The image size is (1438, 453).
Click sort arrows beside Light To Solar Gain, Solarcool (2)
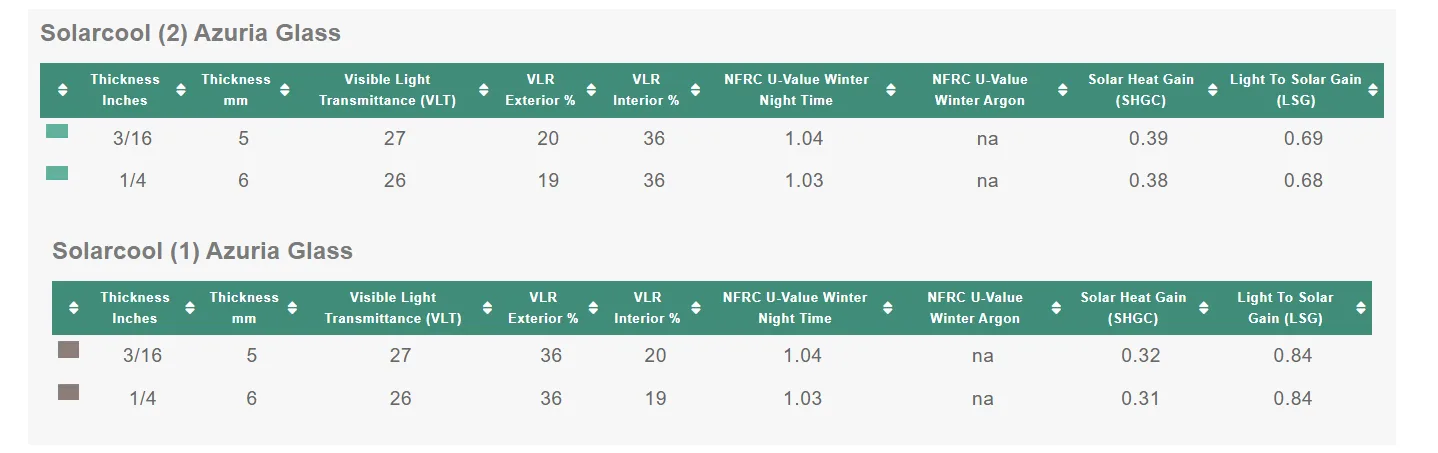click(x=1373, y=90)
